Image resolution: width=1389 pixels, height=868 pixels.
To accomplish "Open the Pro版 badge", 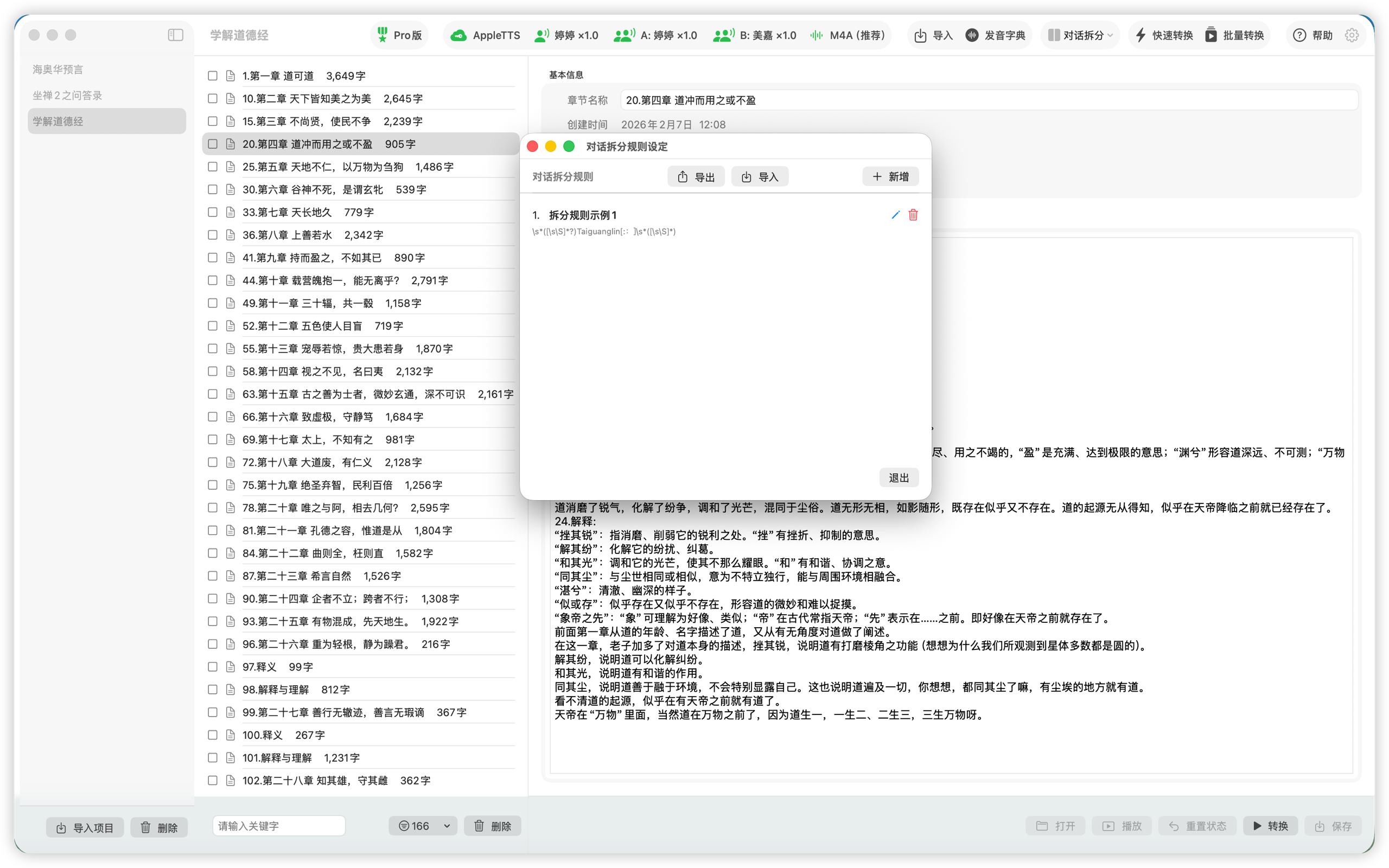I will pos(399,35).
